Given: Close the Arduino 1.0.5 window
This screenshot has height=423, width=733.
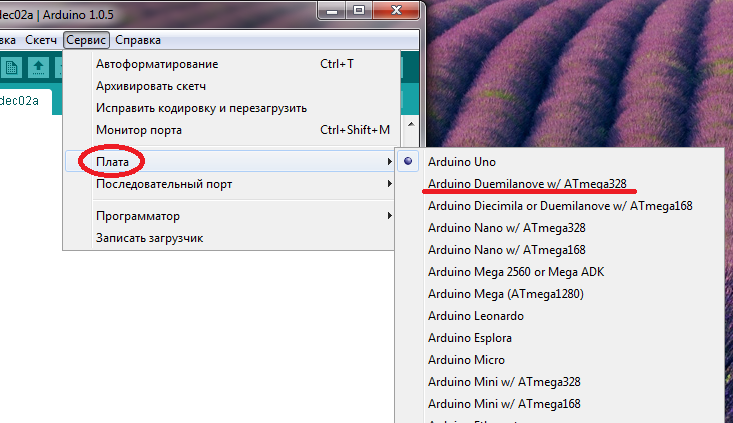Looking at the screenshot, I should click(x=396, y=11).
